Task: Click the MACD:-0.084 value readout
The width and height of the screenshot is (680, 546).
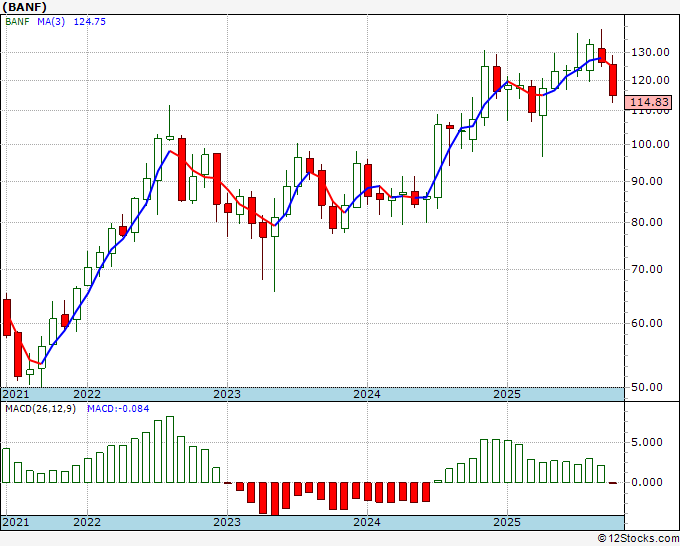Action: (x=118, y=409)
